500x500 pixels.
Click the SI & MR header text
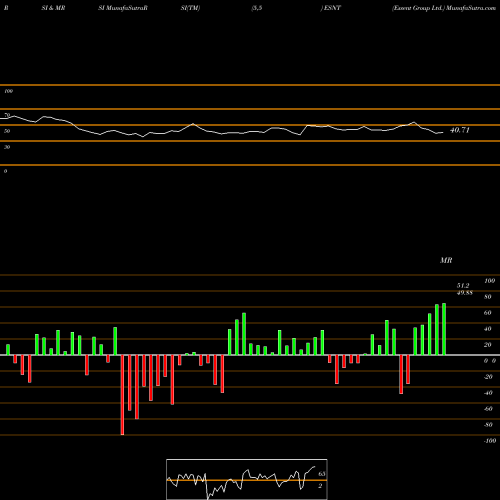point(53,8)
